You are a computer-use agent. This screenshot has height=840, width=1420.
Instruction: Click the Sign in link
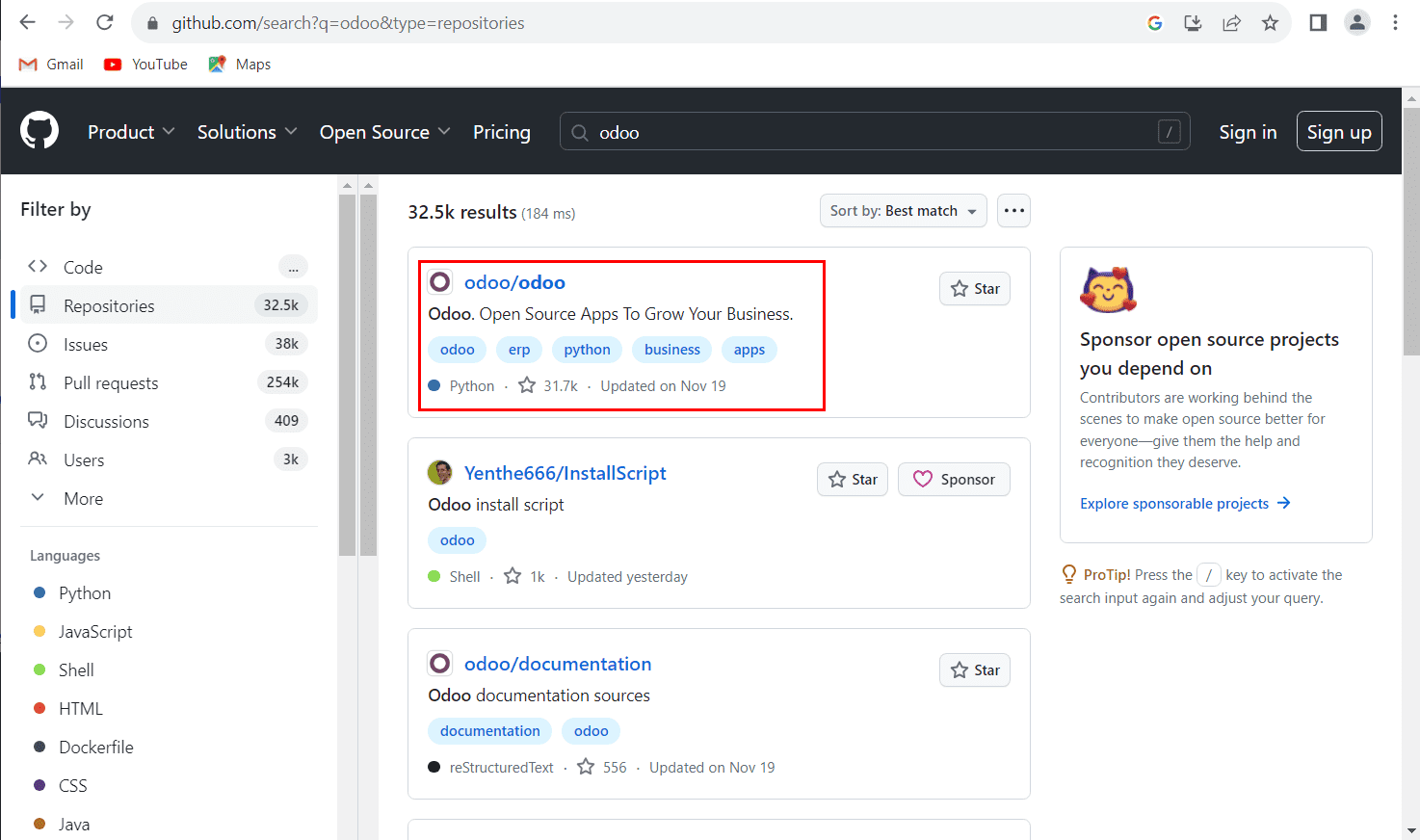(x=1248, y=132)
